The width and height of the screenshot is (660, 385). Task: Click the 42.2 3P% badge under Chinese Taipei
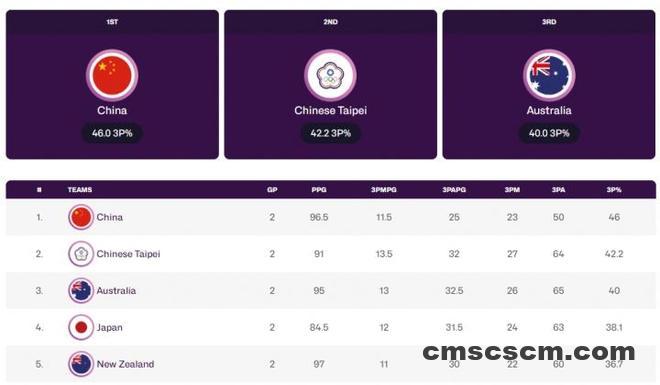tap(330, 133)
